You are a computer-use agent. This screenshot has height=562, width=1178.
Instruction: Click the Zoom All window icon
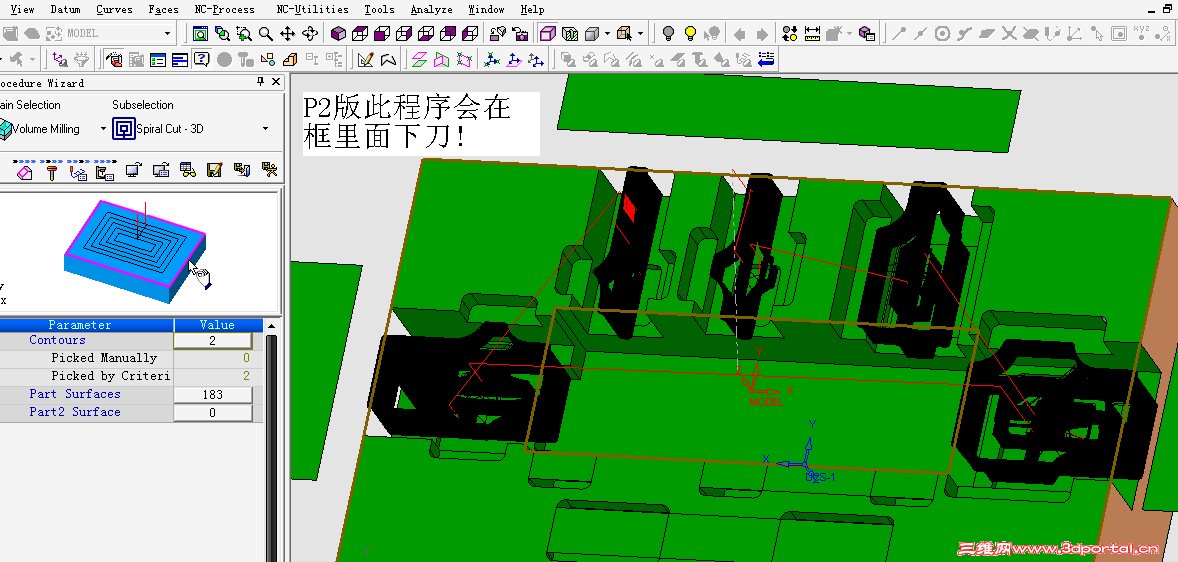tap(200, 34)
